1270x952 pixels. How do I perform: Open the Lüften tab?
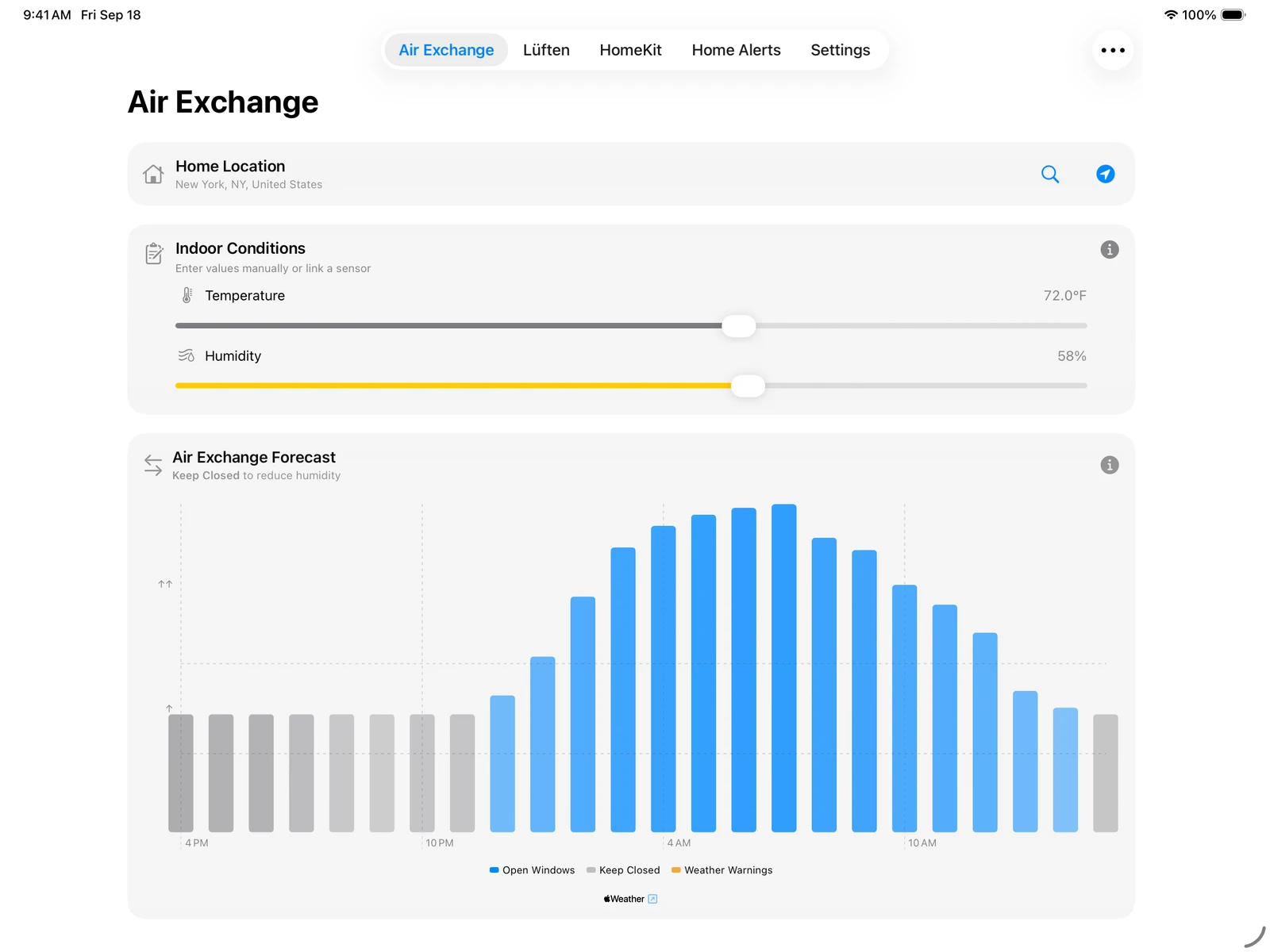tap(546, 50)
